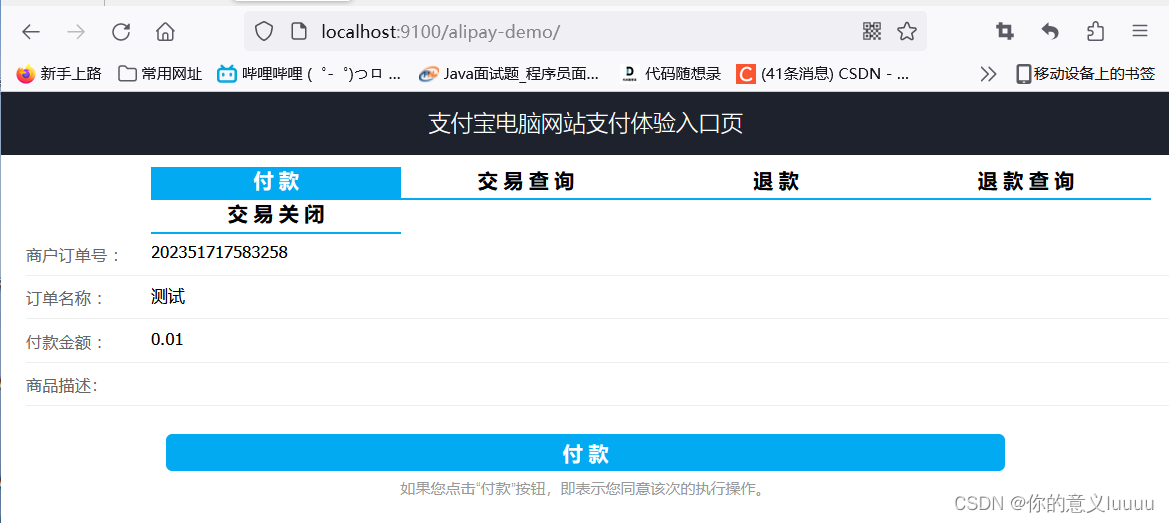This screenshot has width=1169, height=523.
Task: Click the page info icon beside URL
Action: 299,31
